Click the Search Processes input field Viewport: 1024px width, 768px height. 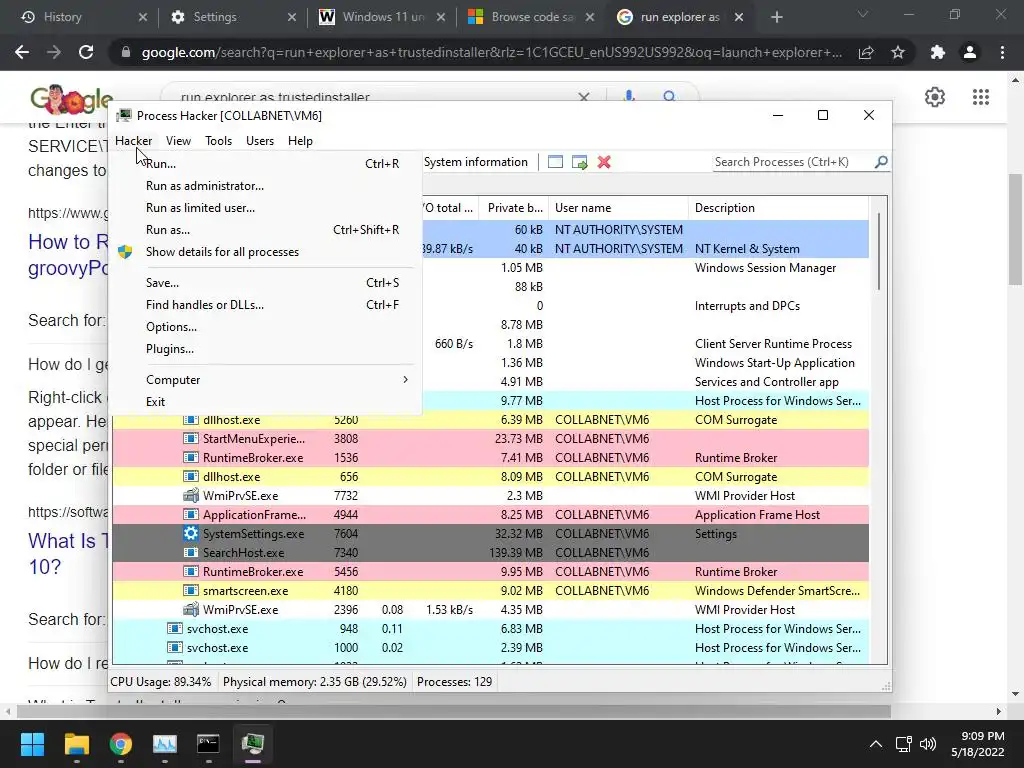coord(792,162)
